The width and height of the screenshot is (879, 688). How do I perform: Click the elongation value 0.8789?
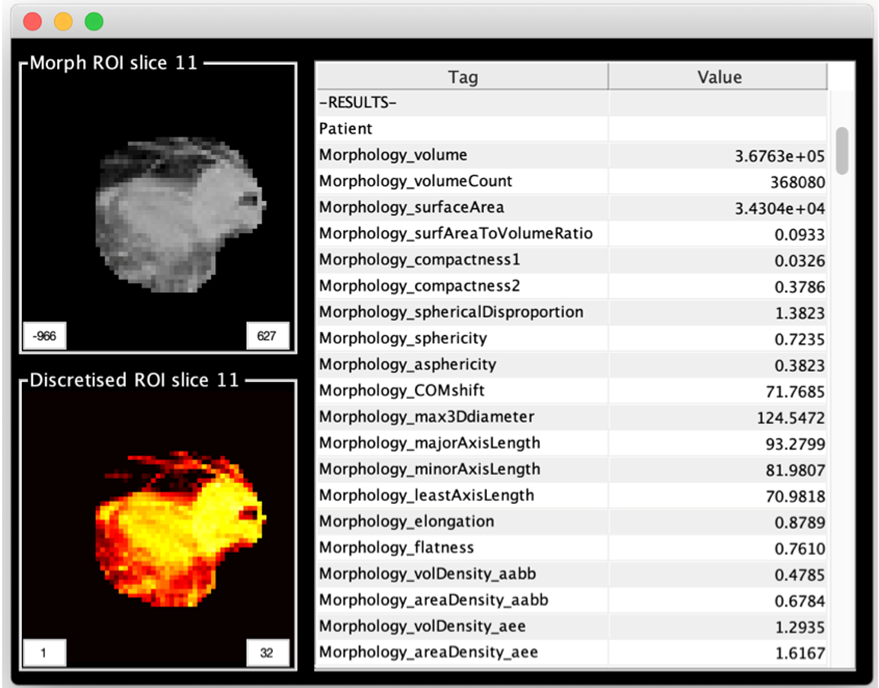(x=799, y=523)
